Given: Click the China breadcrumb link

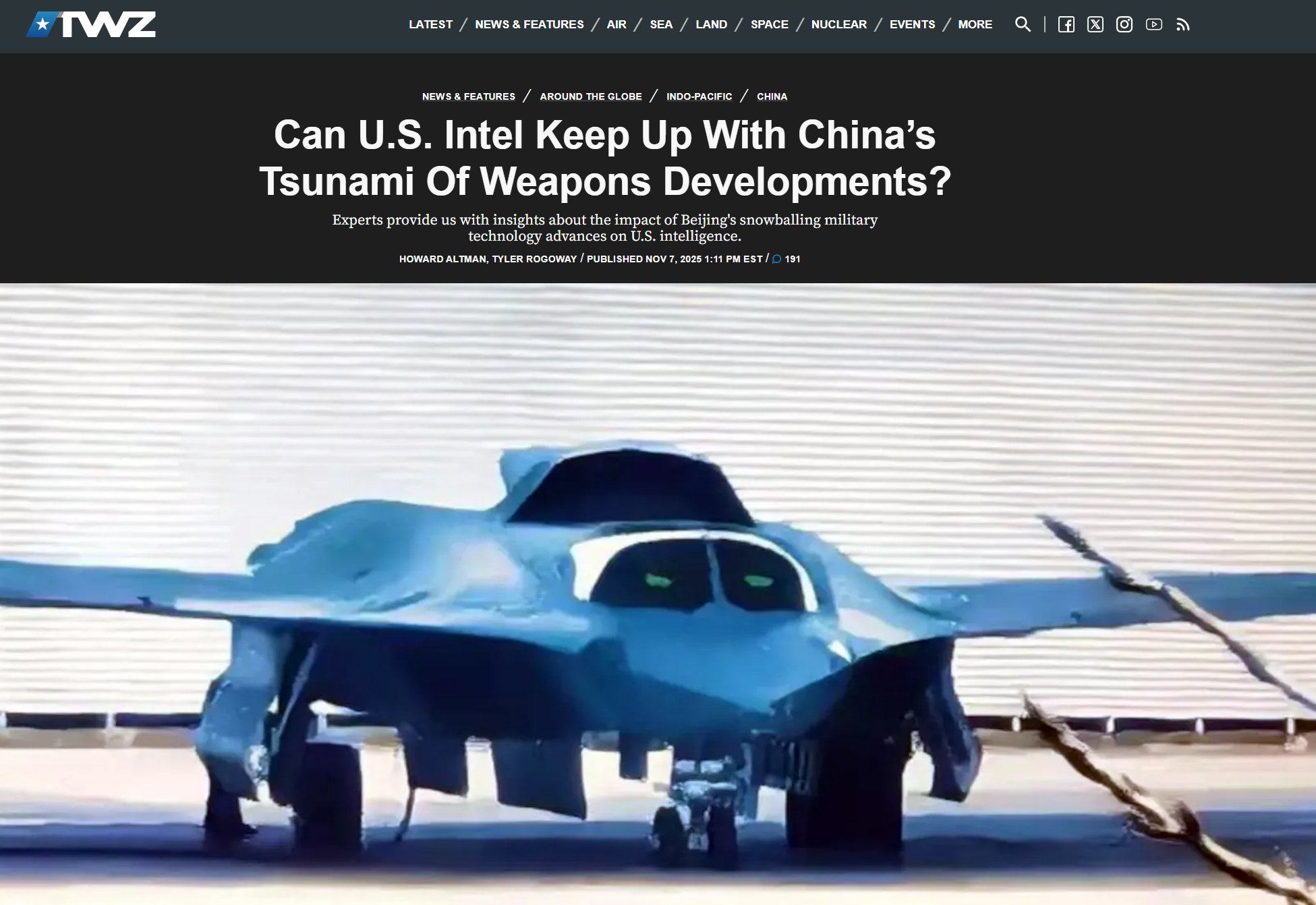Looking at the screenshot, I should tap(772, 96).
